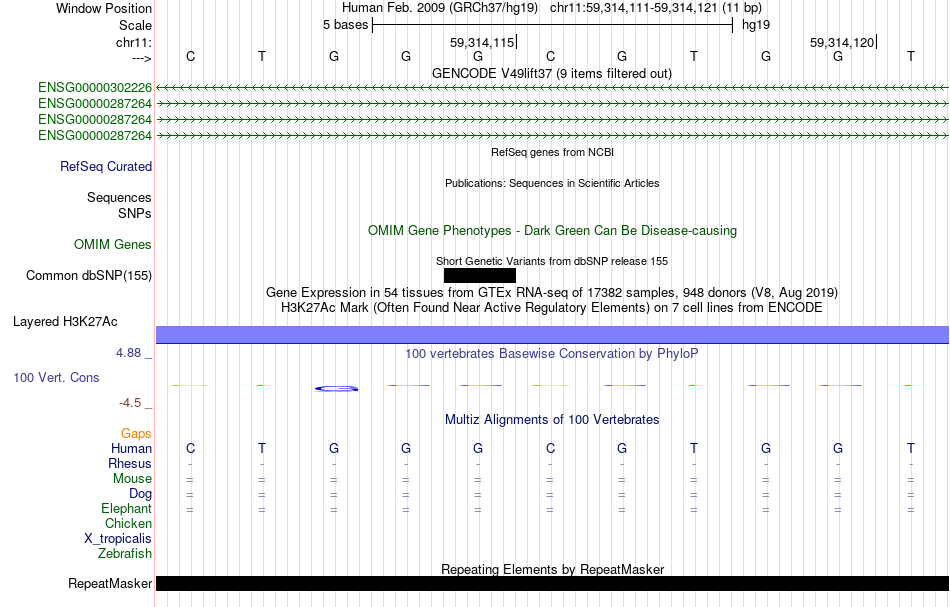Select the Zebrafish species row label
The image size is (950, 607).
tap(125, 553)
